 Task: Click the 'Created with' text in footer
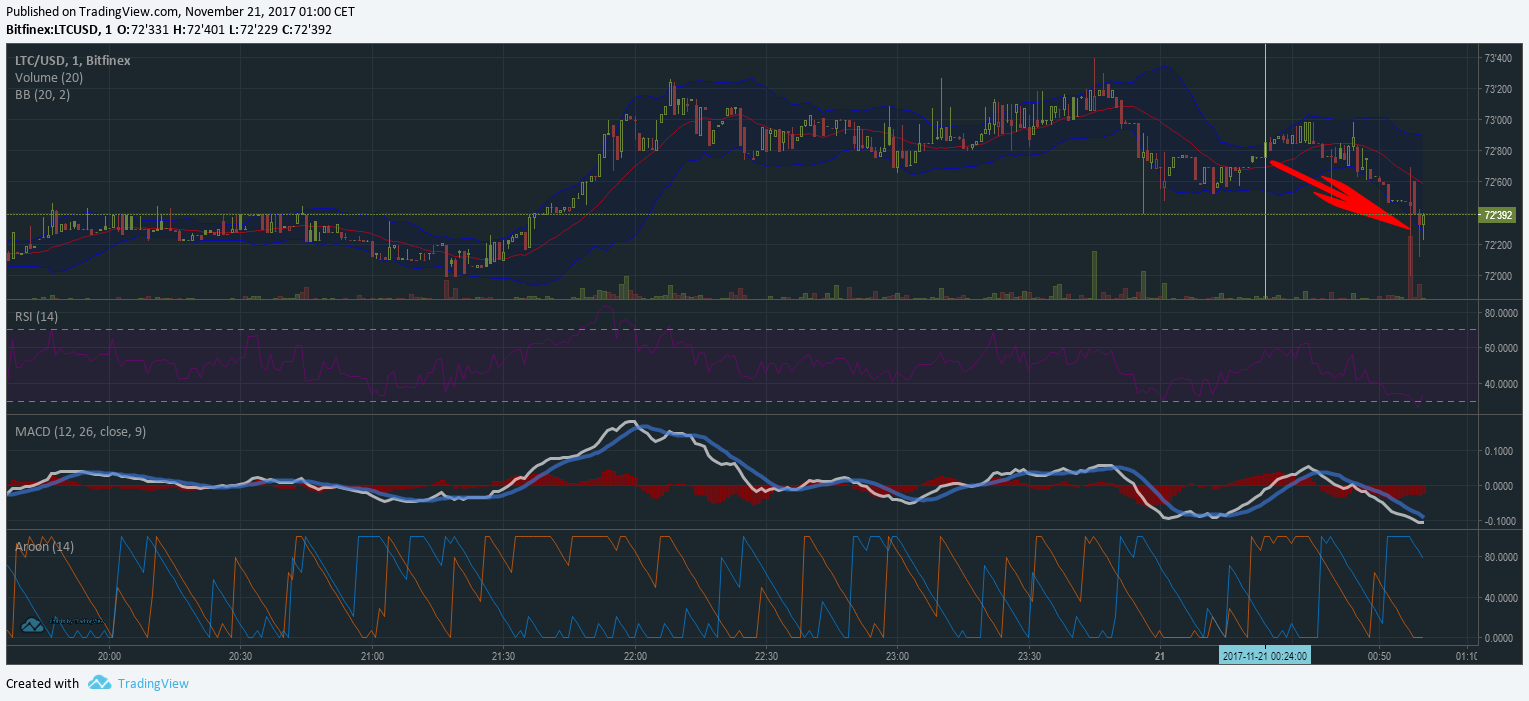[42, 684]
